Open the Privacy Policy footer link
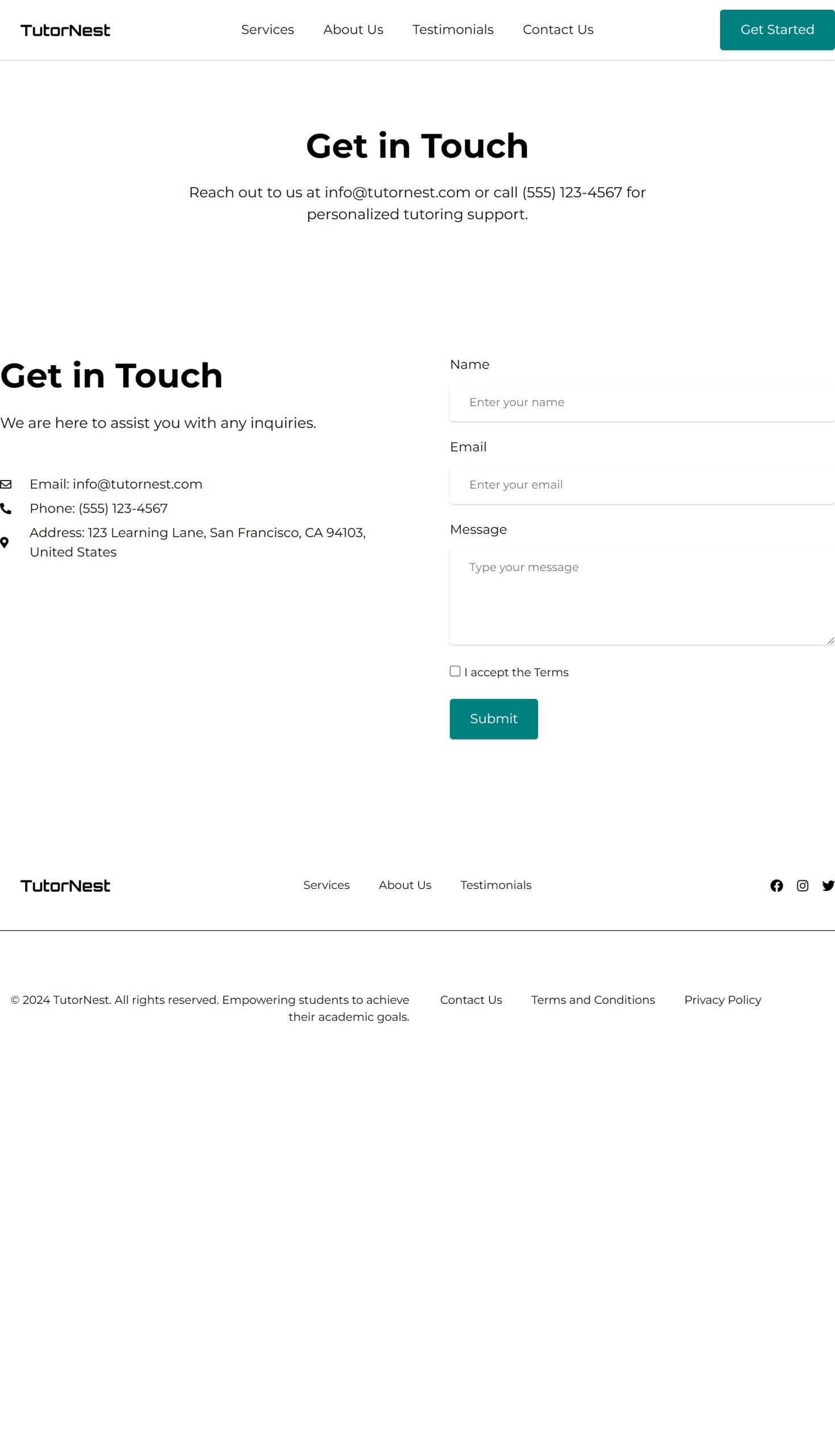Viewport: 835px width, 1456px height. tap(722, 999)
